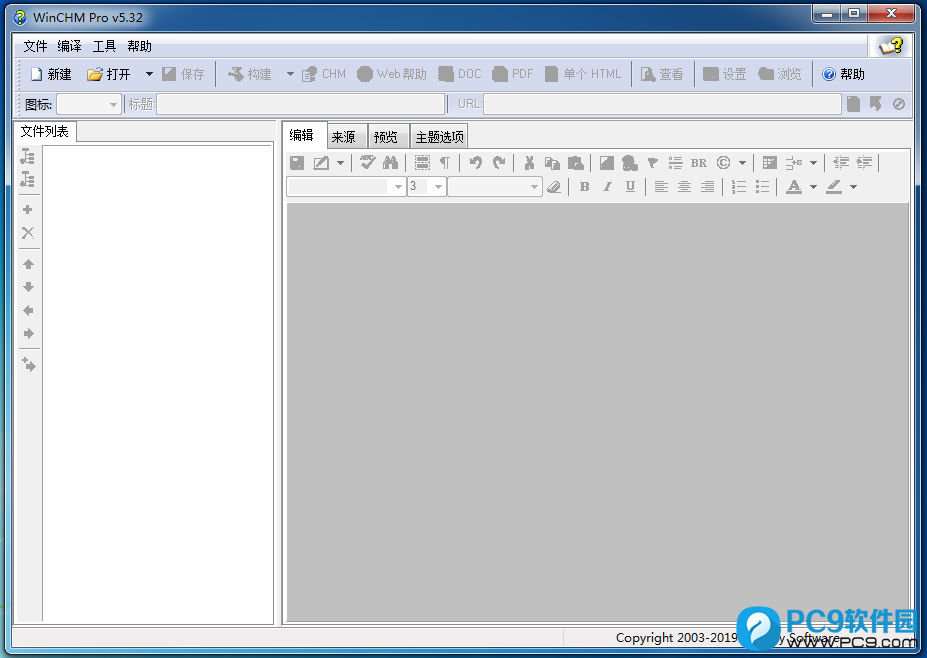
Task: Toggle Bold formatting
Action: tap(584, 187)
